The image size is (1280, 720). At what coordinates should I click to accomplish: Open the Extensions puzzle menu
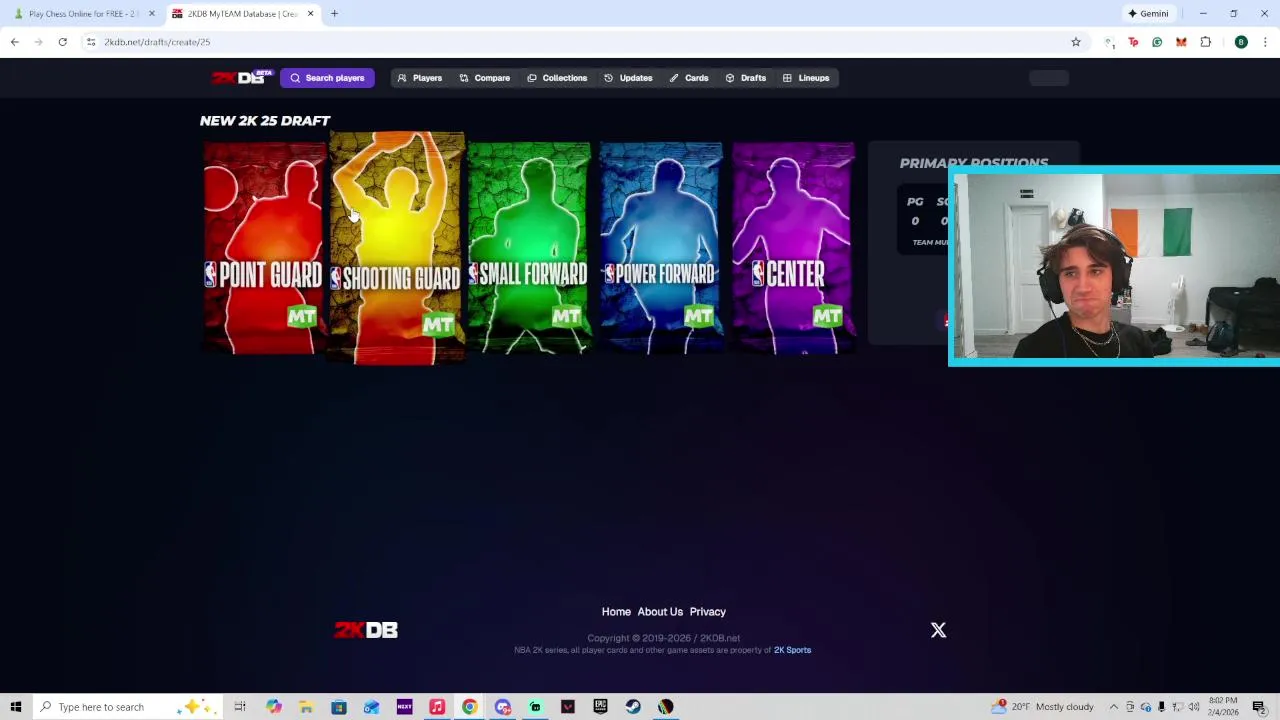[x=1205, y=42]
